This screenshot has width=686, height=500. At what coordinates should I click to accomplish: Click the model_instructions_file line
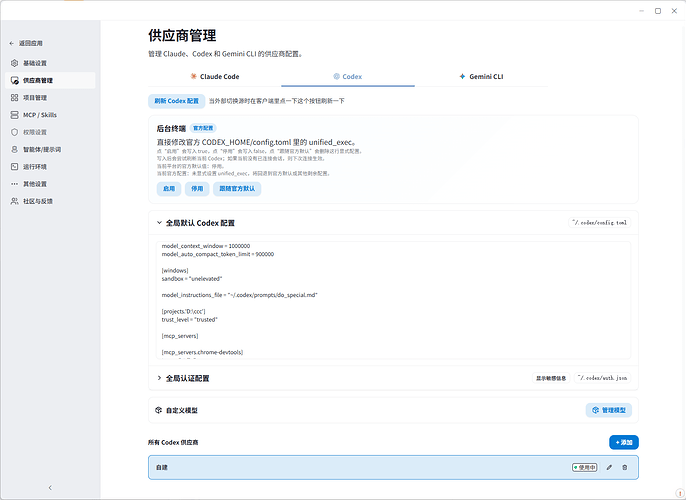pyautogui.click(x=239, y=295)
